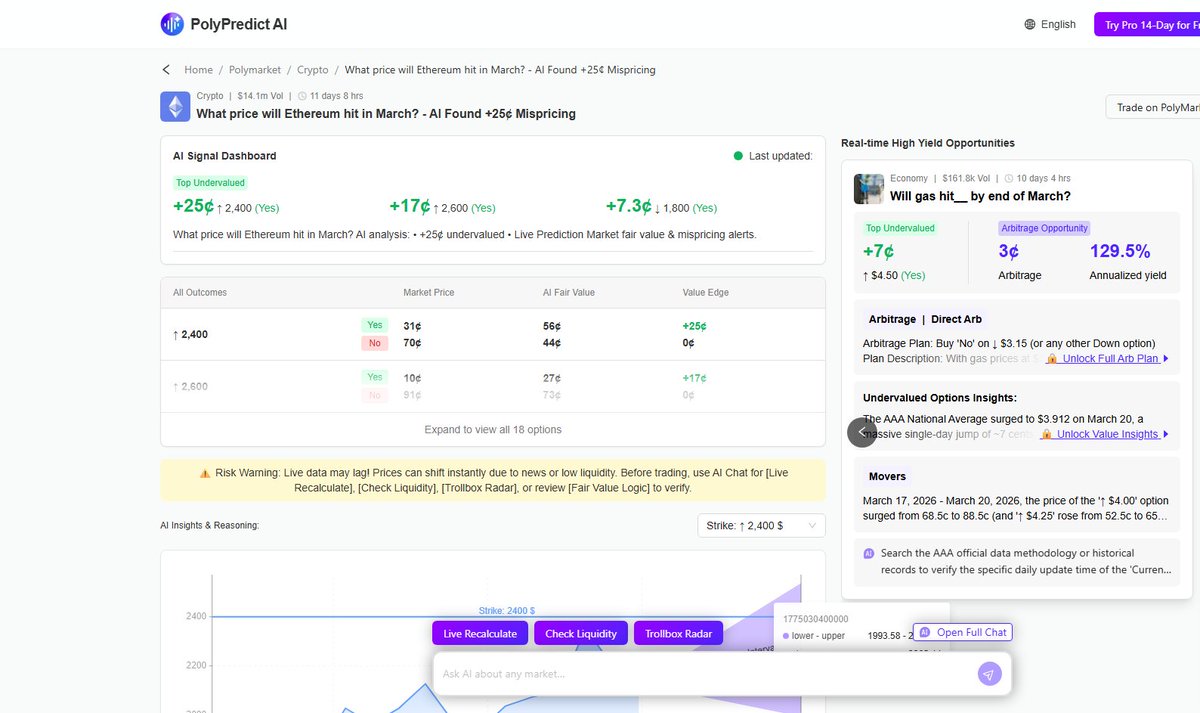Select Yes for the 2,600 outcome
Viewport: 1200px width, 713px height.
pos(375,377)
